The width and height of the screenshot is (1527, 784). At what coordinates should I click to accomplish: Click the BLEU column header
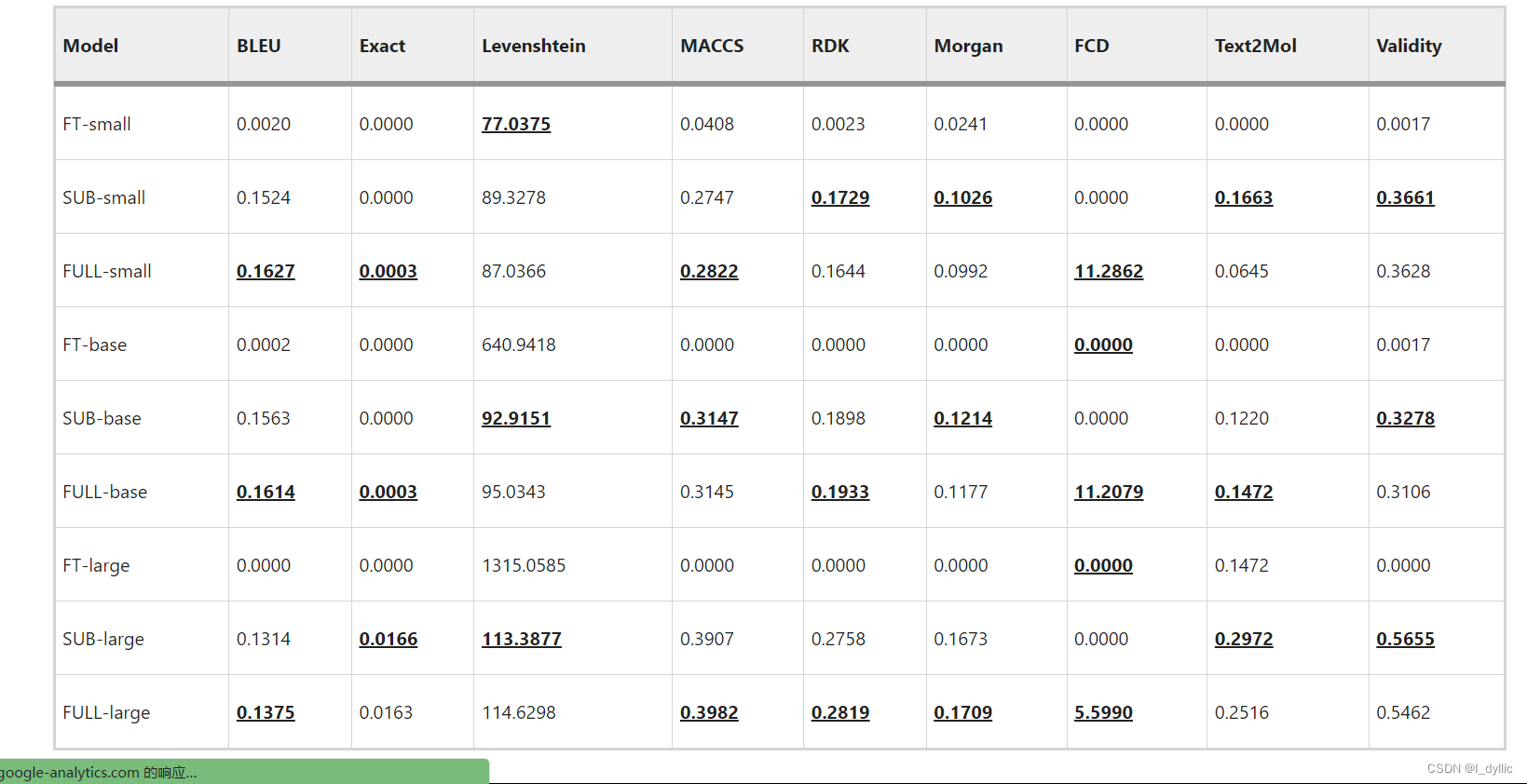coord(259,46)
